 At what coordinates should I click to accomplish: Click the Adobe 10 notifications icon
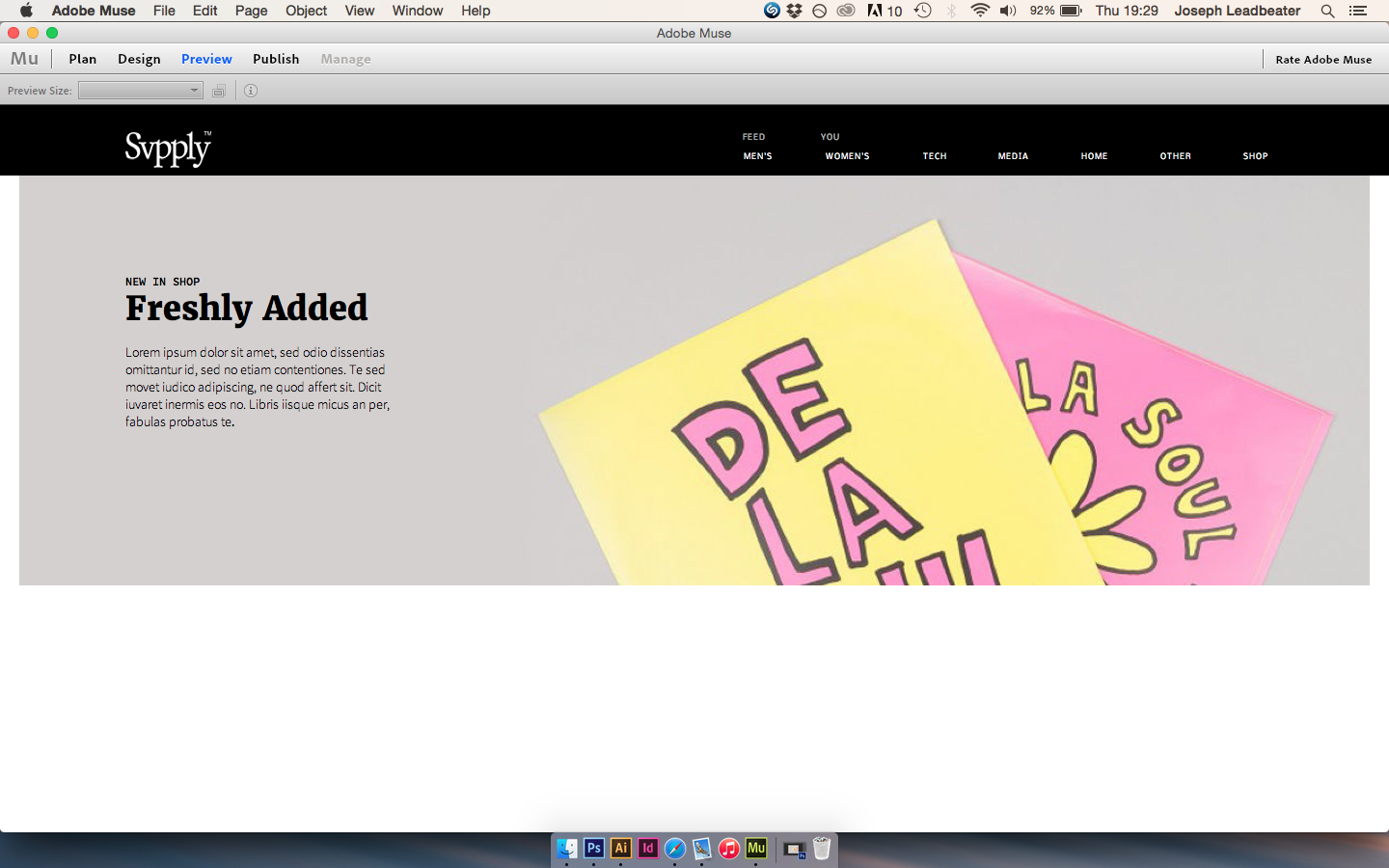coord(885,11)
